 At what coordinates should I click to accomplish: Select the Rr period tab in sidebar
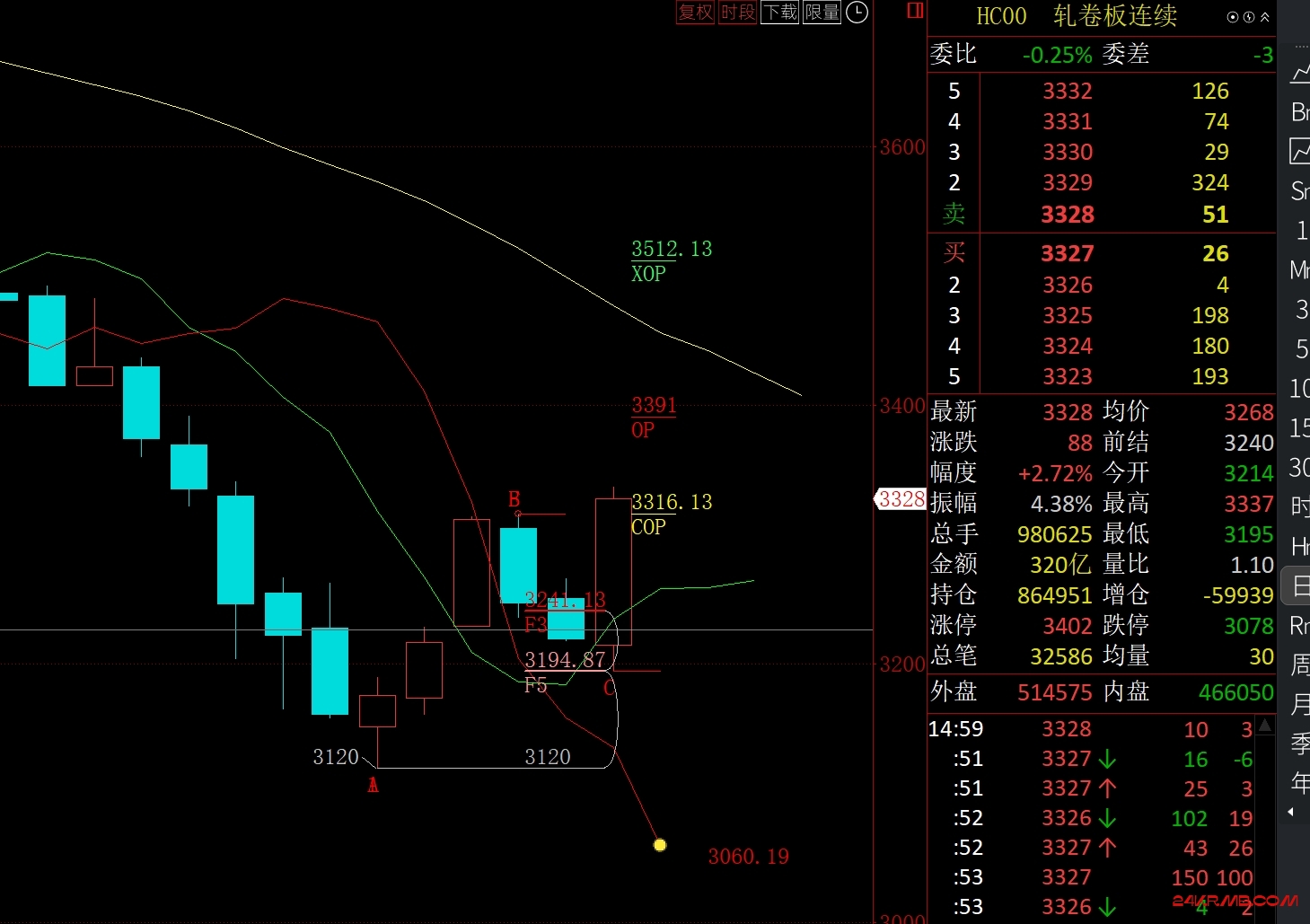pyautogui.click(x=1300, y=625)
